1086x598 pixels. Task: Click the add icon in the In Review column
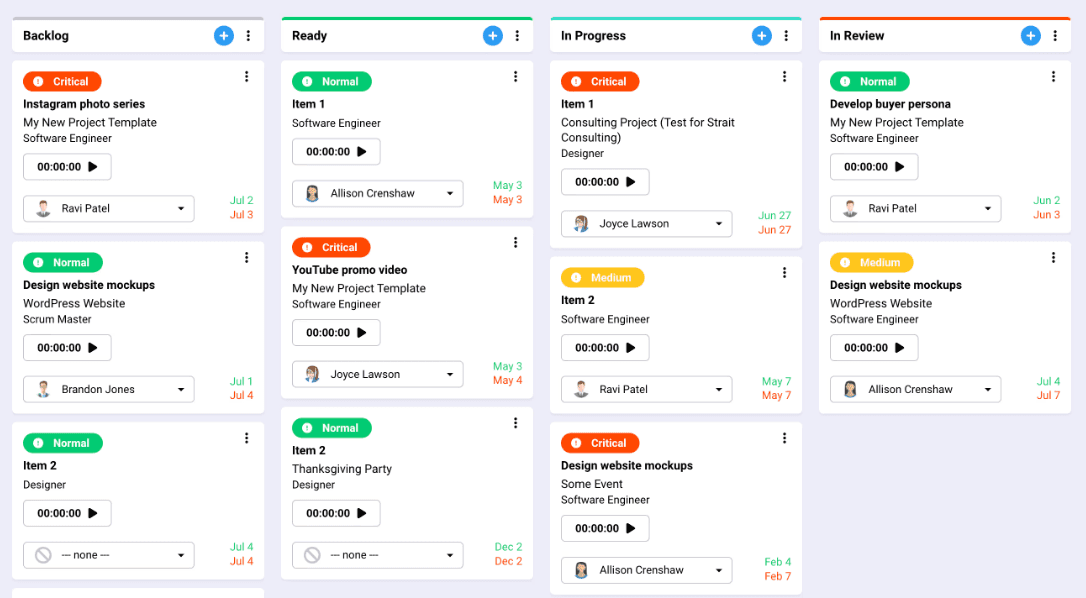click(x=1030, y=35)
